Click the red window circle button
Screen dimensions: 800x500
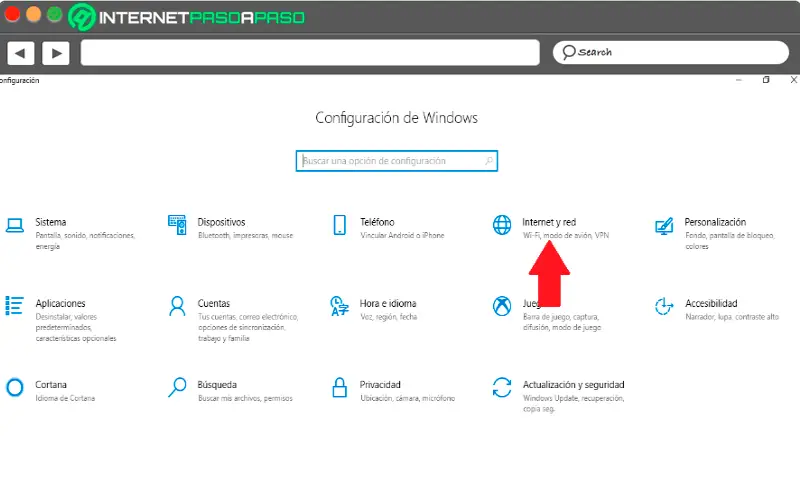pos(12,14)
